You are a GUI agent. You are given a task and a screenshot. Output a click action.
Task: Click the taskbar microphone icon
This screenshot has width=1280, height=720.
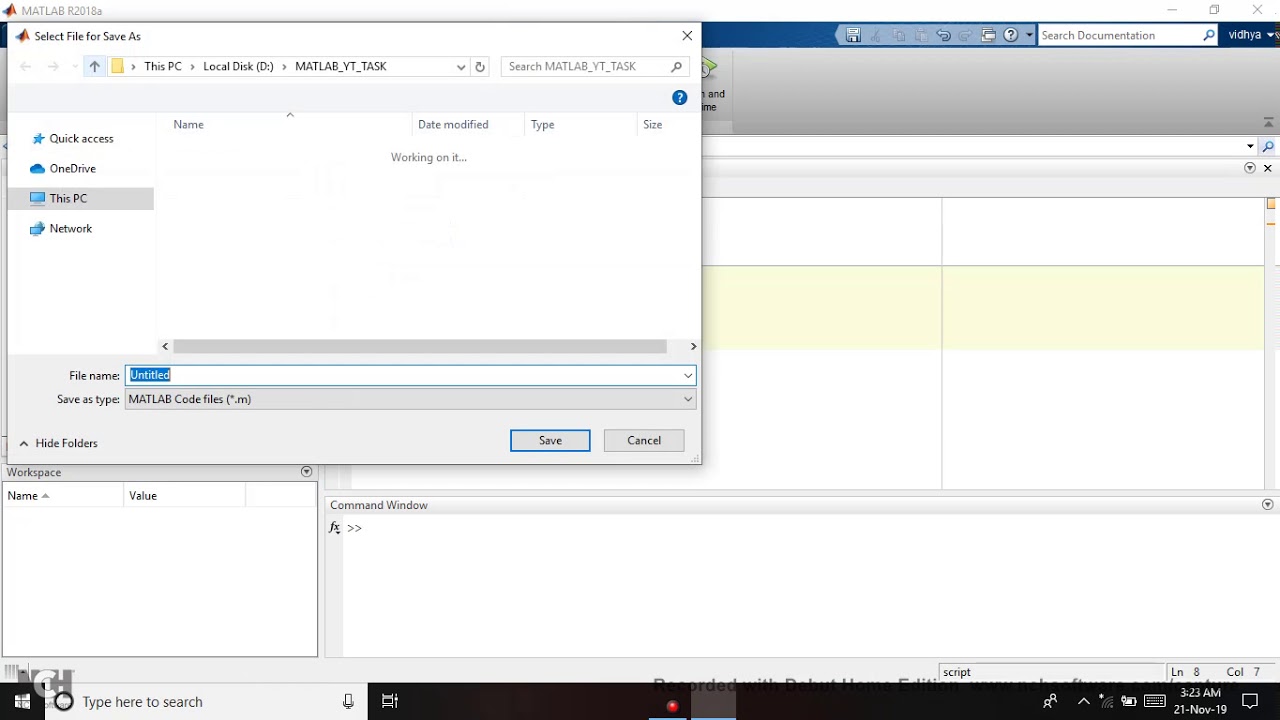(x=348, y=702)
